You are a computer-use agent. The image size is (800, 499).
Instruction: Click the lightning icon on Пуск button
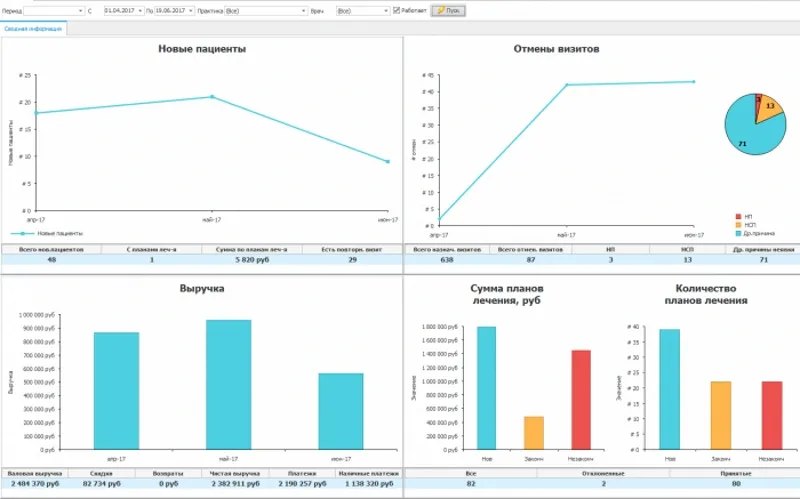pos(440,11)
